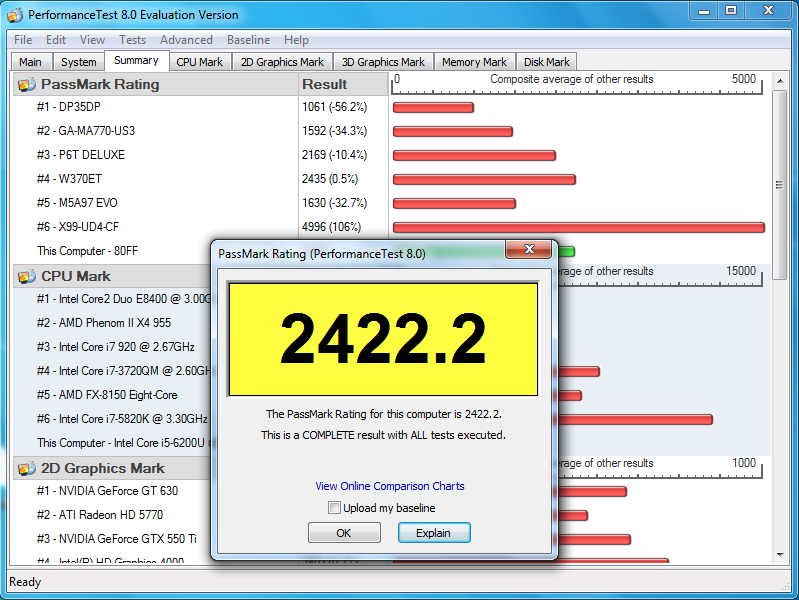Open the View Online Comparison Charts link
Image resolution: width=799 pixels, height=600 pixels.
point(390,486)
